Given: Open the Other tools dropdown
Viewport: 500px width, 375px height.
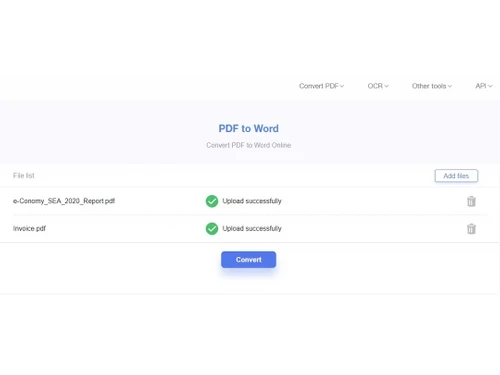Looking at the screenshot, I should coord(432,86).
